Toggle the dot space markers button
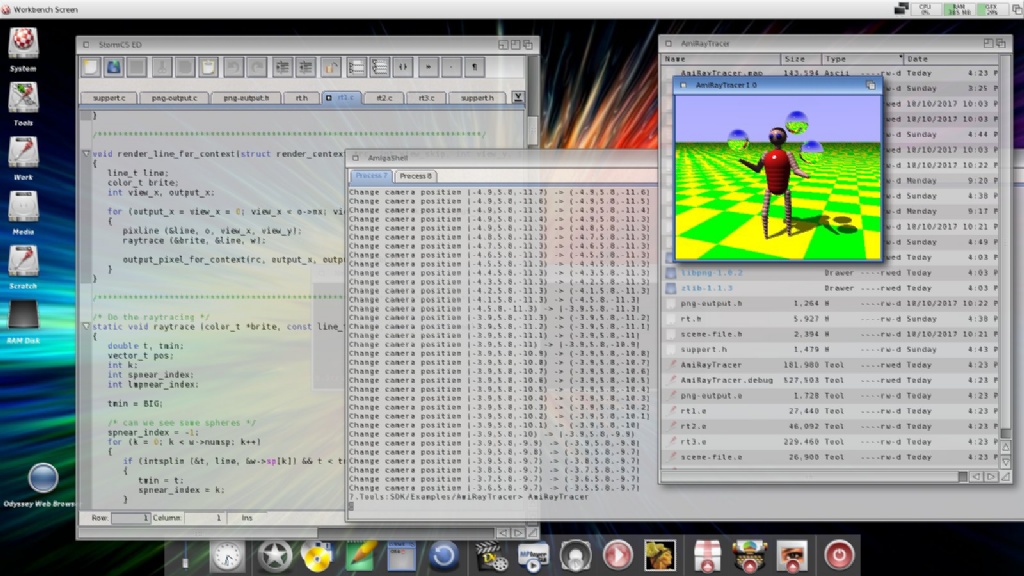Screen dimensions: 1024x576 pos(451,67)
